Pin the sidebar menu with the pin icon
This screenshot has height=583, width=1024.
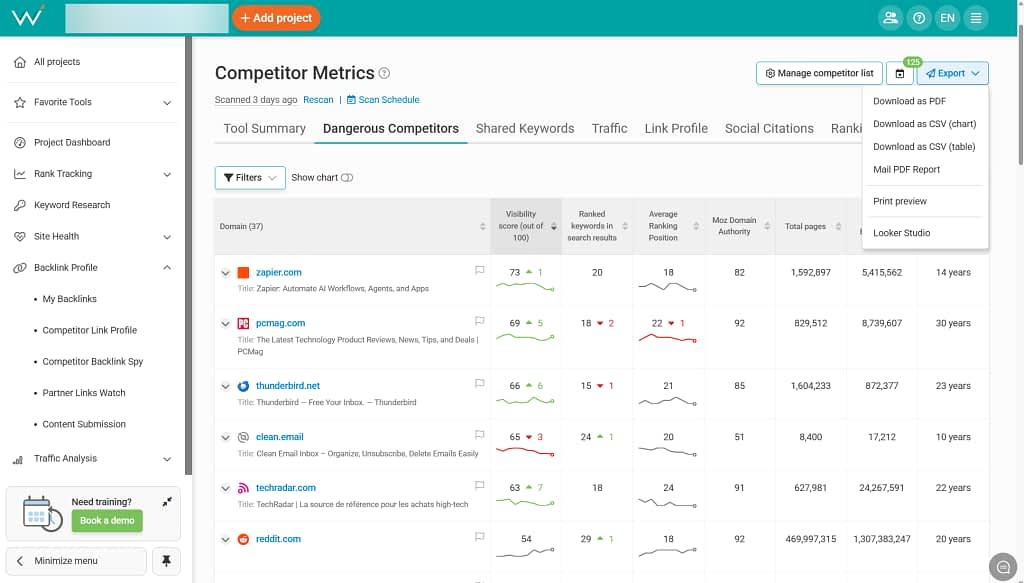pyautogui.click(x=166, y=561)
